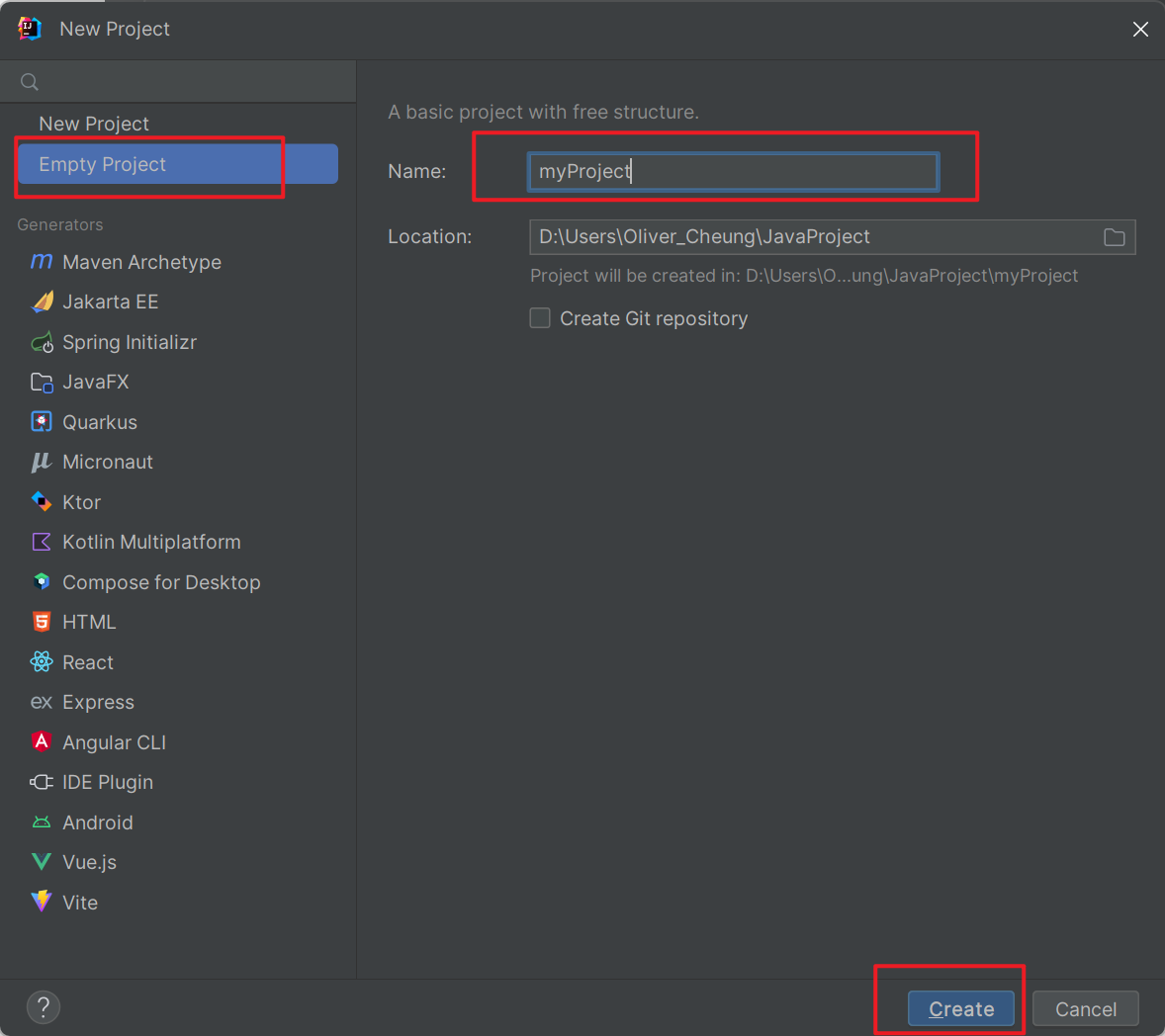
Task: Click the React atom icon
Action: click(42, 661)
